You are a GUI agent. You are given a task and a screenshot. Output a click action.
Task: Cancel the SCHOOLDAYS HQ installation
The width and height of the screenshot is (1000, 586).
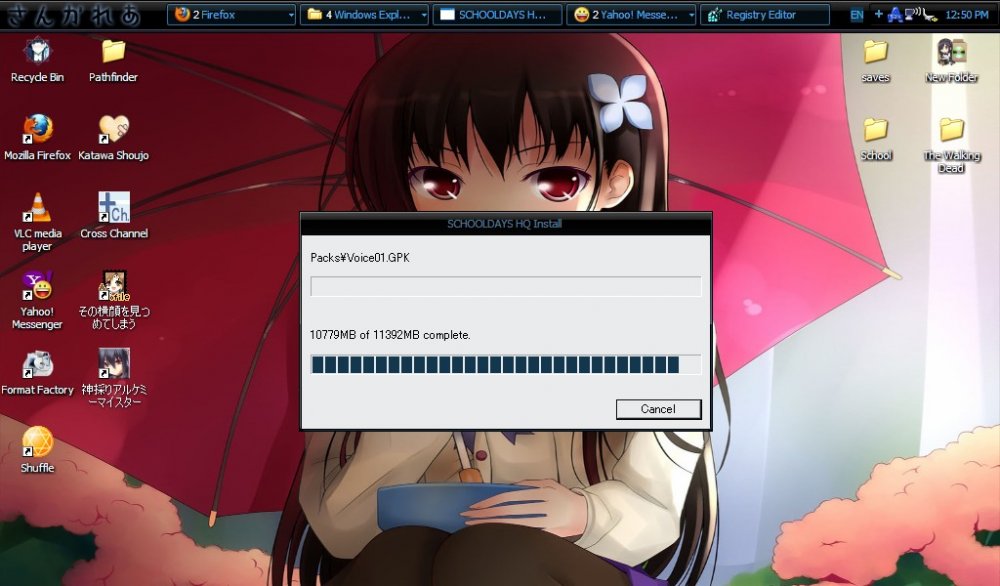(658, 409)
